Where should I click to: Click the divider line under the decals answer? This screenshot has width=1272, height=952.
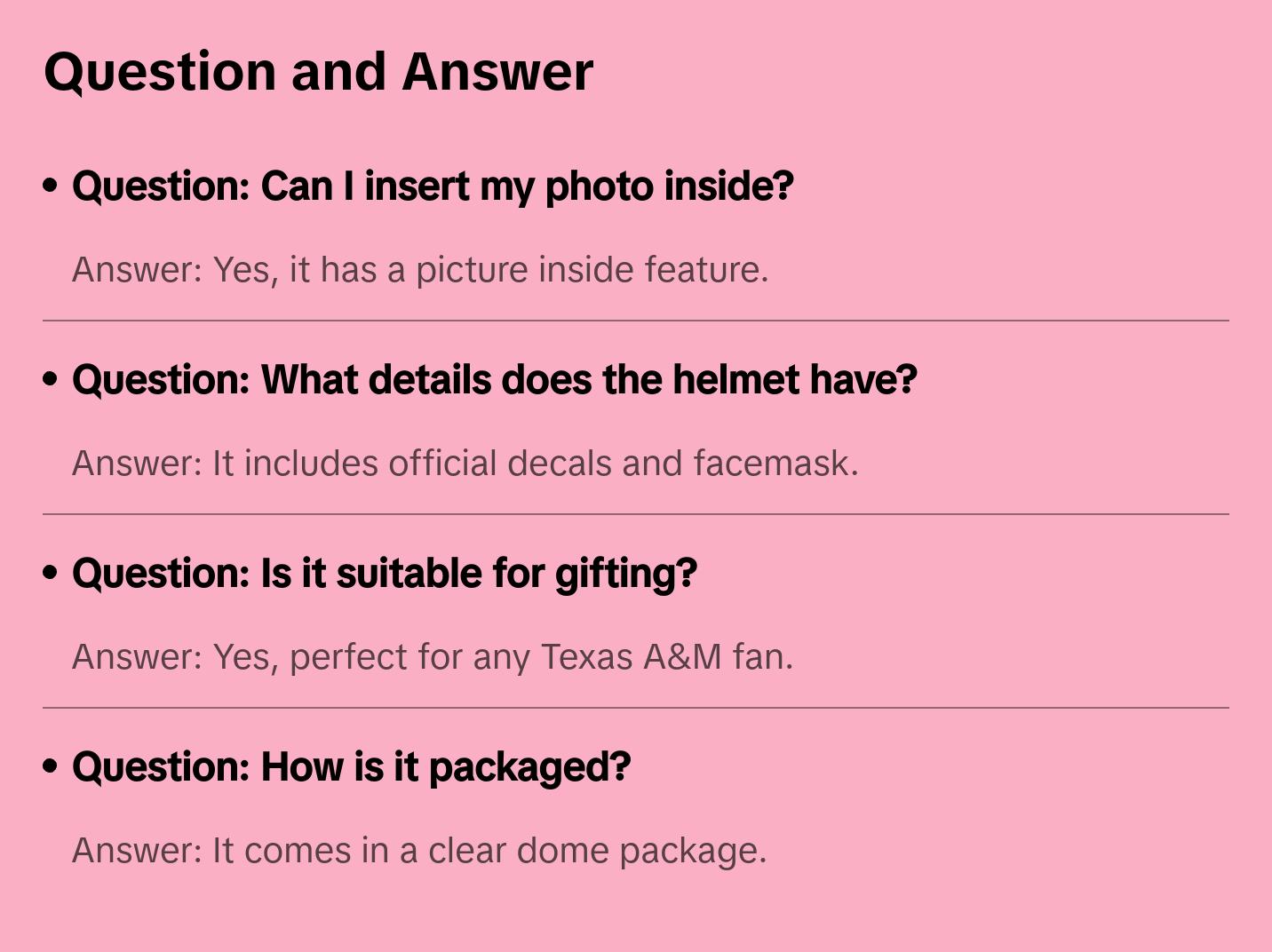point(636,514)
